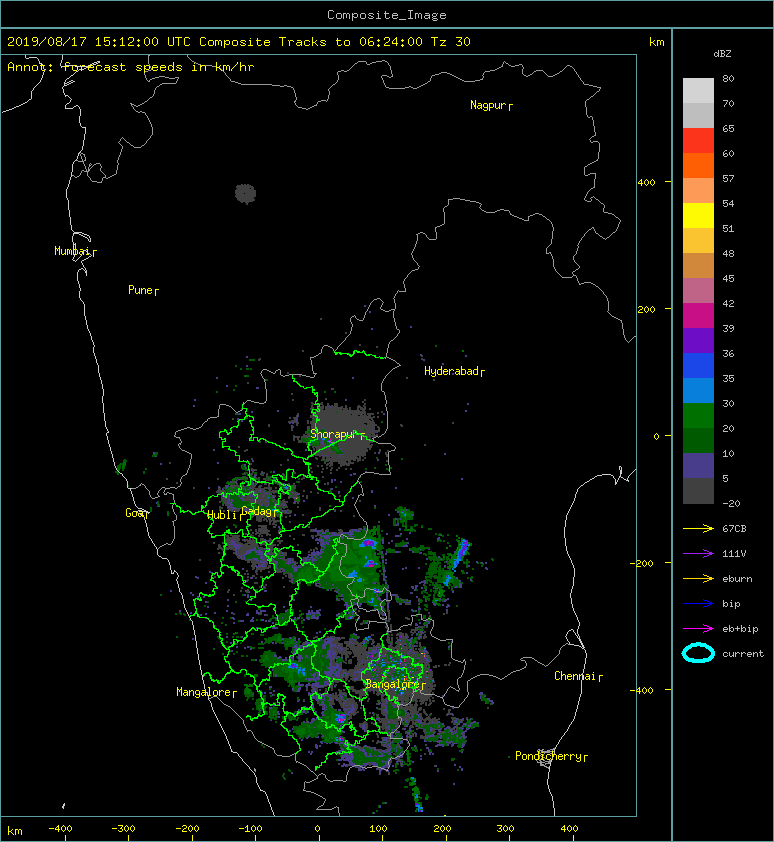This screenshot has height=842, width=774.
Task: Select the eburn arrow legend symbol
Action: tap(698, 579)
